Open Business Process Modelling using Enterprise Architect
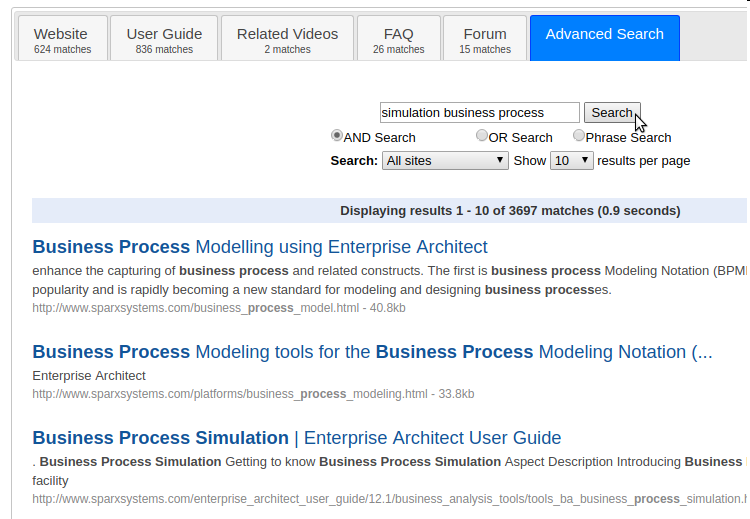The height and width of the screenshot is (519, 750). (260, 247)
